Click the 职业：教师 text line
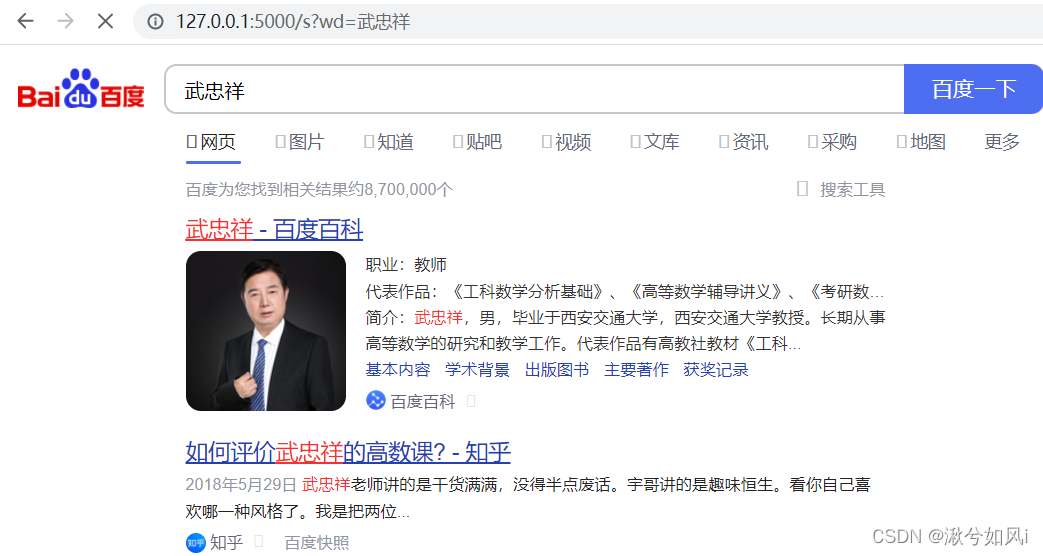Image resolution: width=1043 pixels, height=556 pixels. [x=406, y=265]
